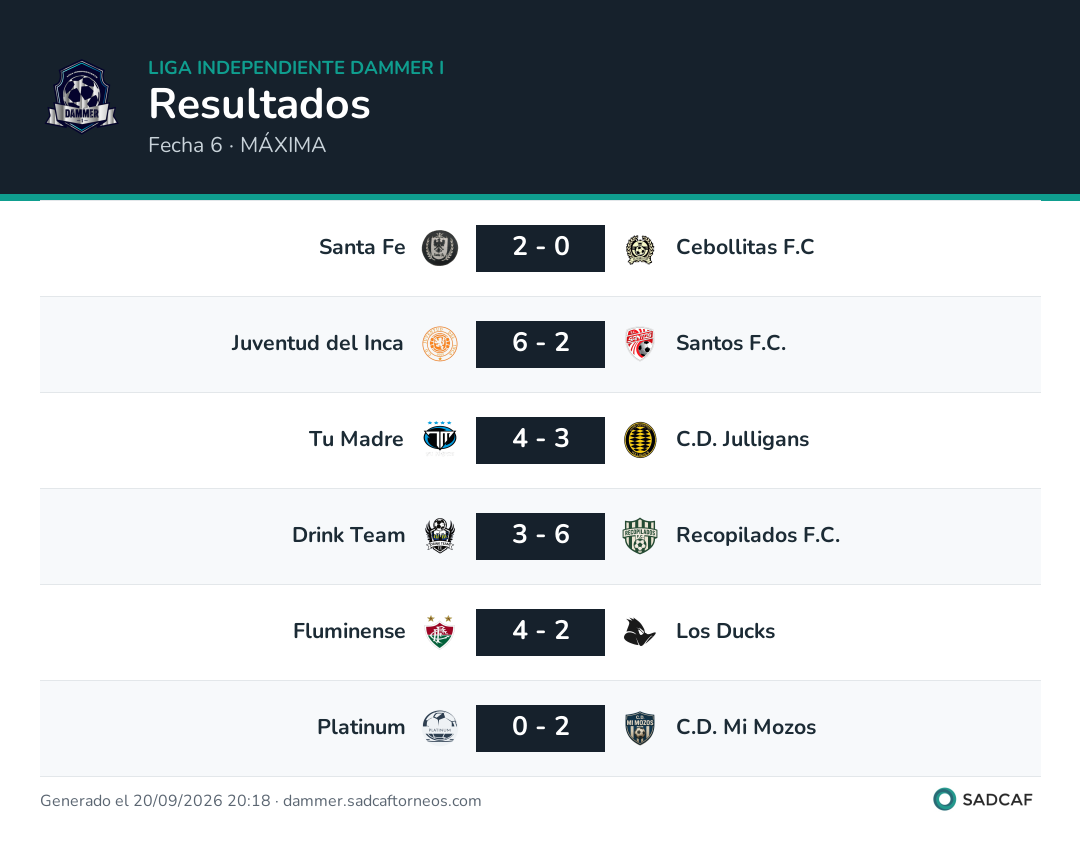1080x852 pixels.
Task: Click the Santos F.C. red crest
Action: 640,344
